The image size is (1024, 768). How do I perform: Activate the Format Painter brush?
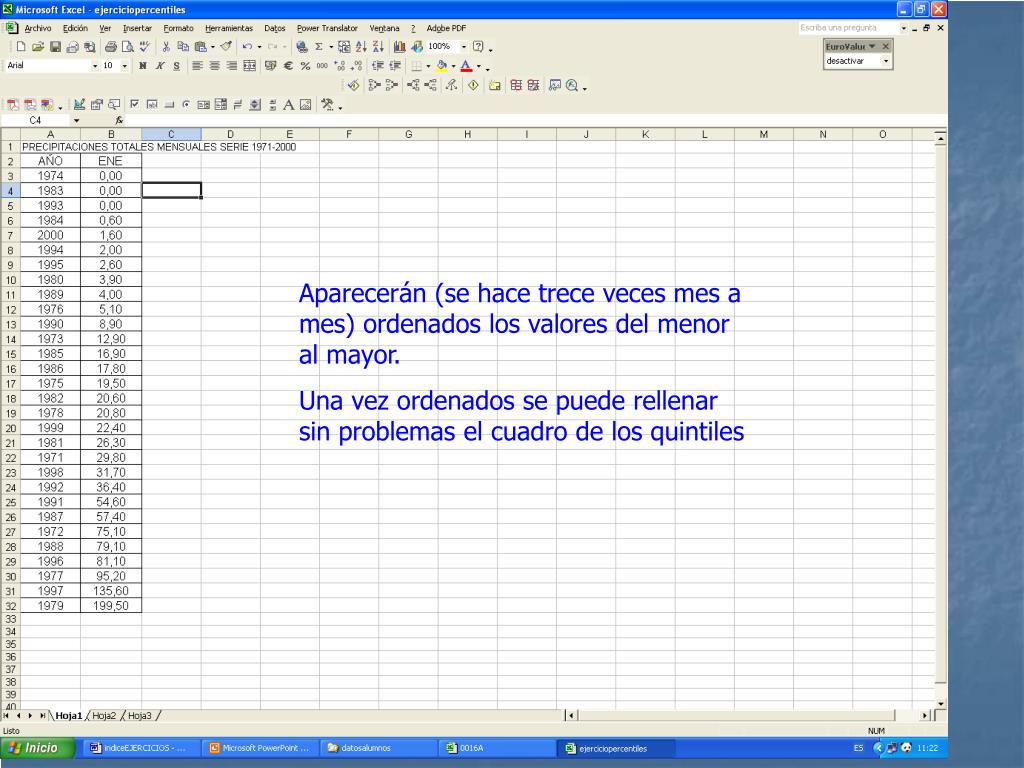[x=226, y=46]
